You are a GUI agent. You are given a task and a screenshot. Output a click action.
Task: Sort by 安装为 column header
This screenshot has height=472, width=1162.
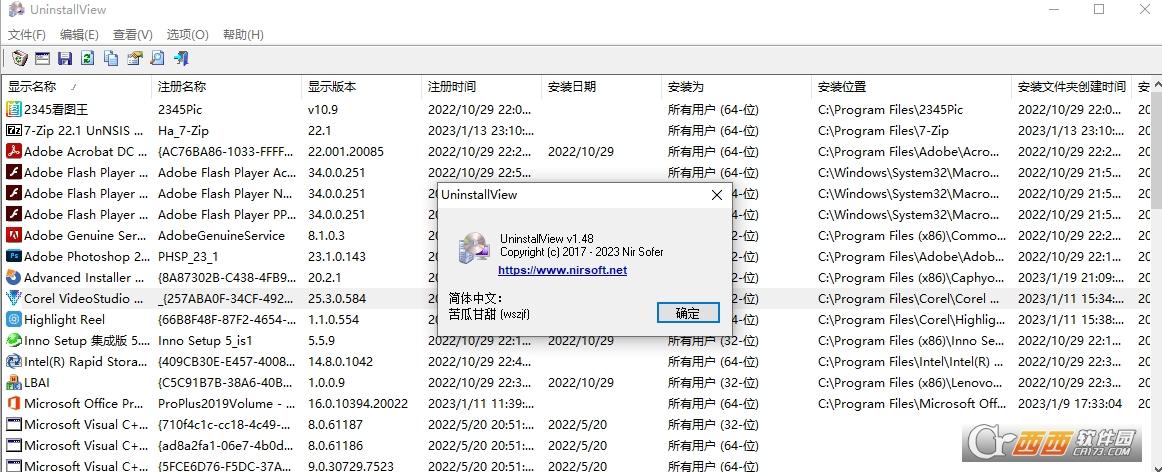(737, 87)
